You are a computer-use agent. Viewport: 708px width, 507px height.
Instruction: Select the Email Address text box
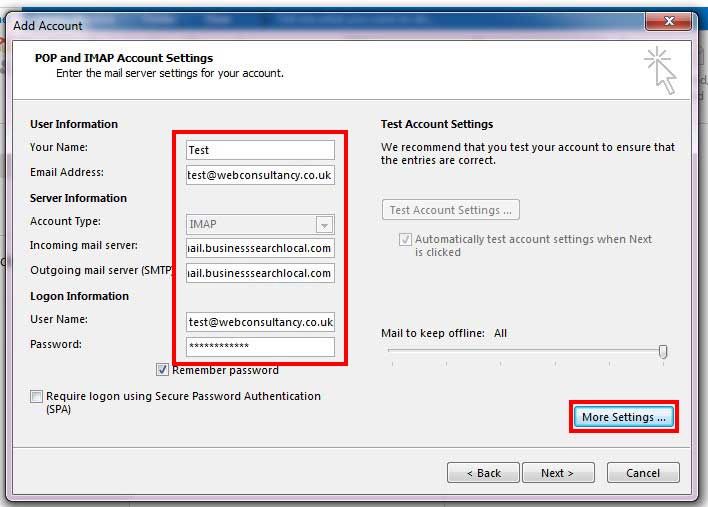click(x=260, y=175)
